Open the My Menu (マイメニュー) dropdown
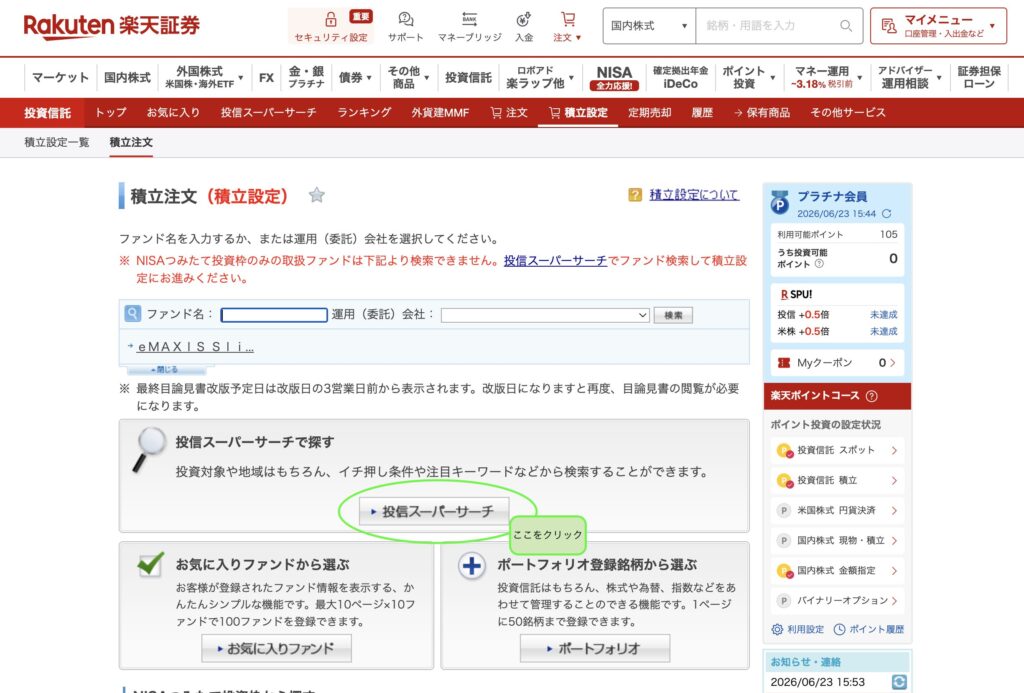The height and width of the screenshot is (693, 1024). [938, 25]
